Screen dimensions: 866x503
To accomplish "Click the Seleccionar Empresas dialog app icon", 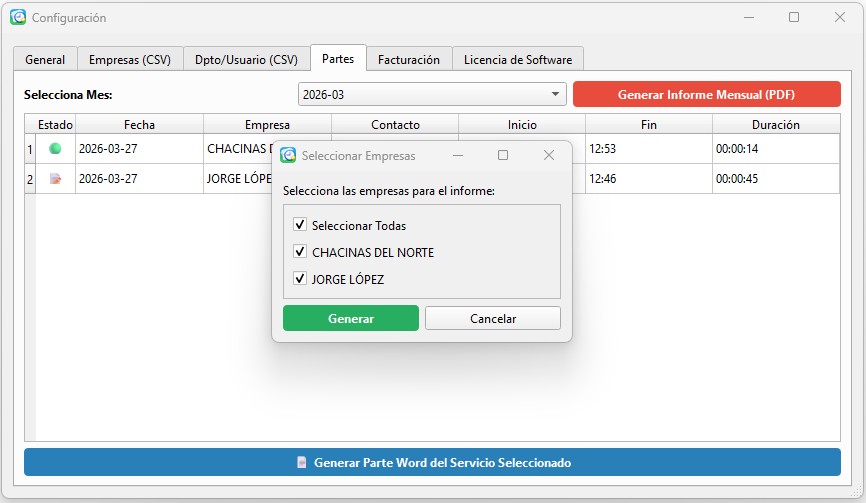I will 288,156.
